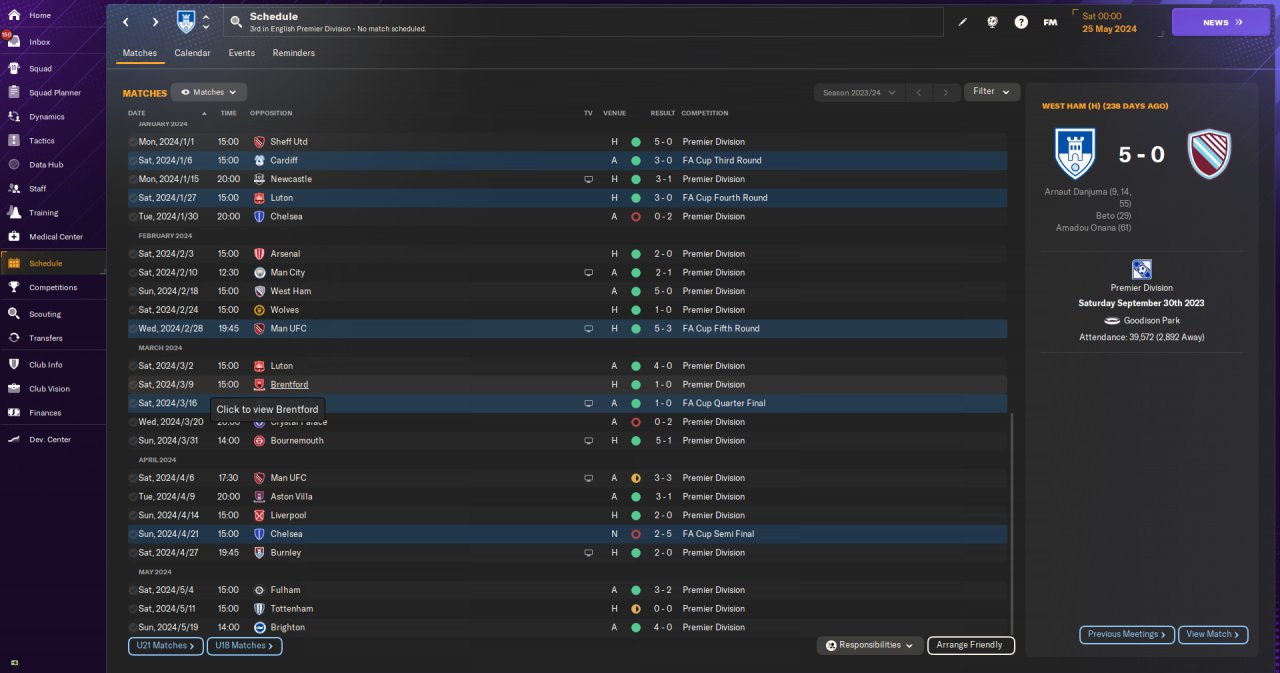The width and height of the screenshot is (1280, 673).
Task: Open Squad Planner from sidebar
Action: (x=54, y=93)
